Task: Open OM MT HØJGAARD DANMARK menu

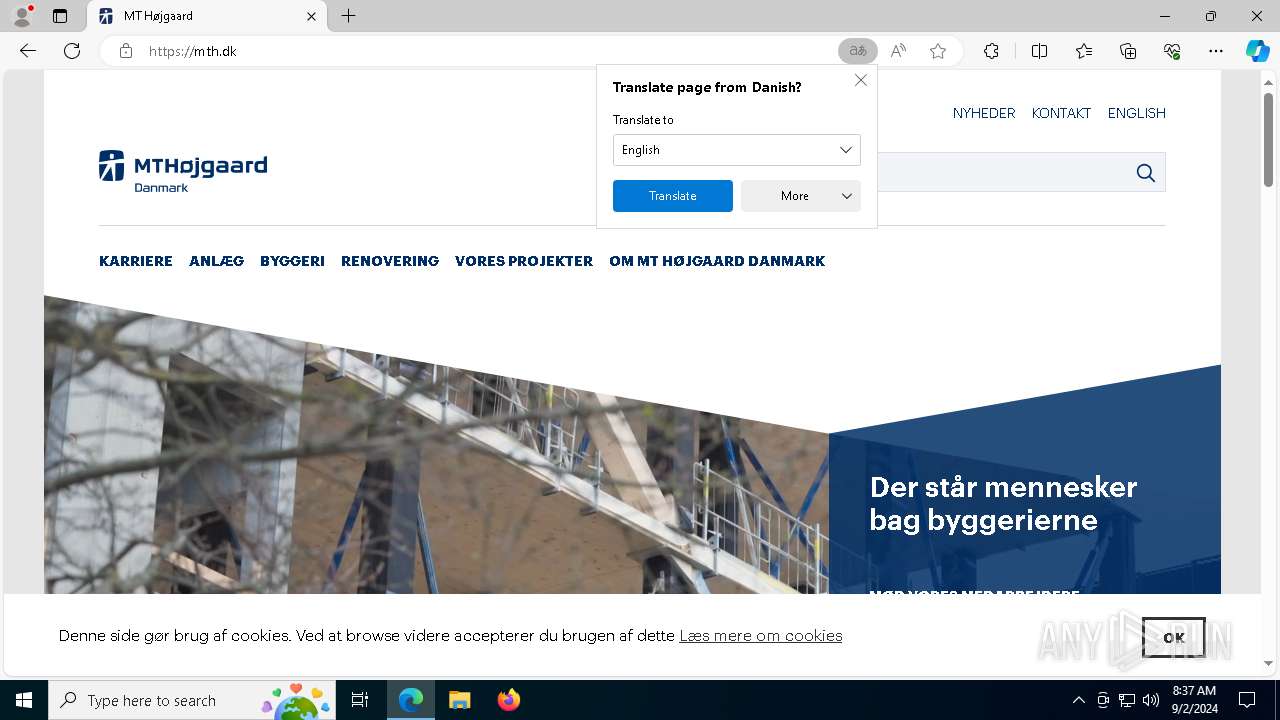Action: (x=717, y=261)
